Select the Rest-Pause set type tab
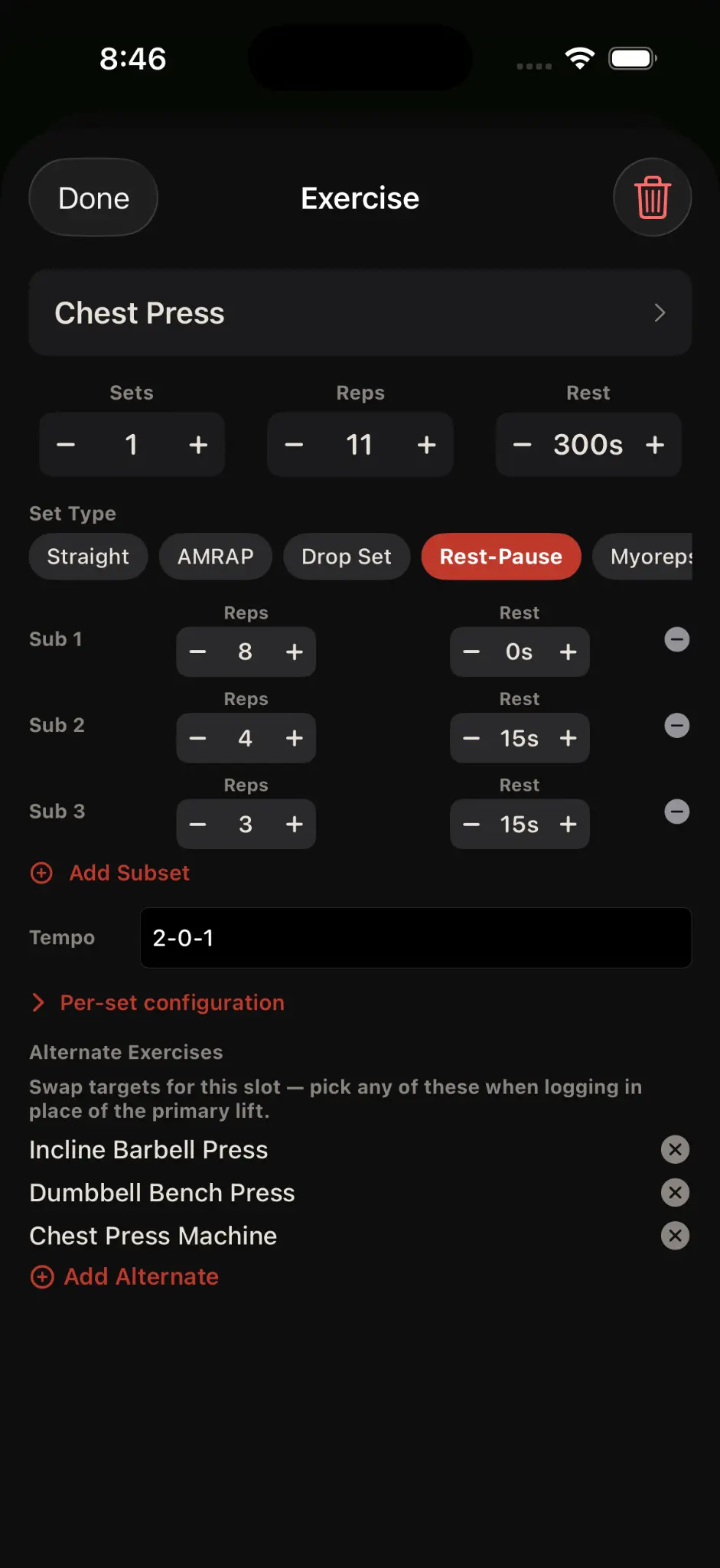The image size is (720, 1568). pos(500,557)
